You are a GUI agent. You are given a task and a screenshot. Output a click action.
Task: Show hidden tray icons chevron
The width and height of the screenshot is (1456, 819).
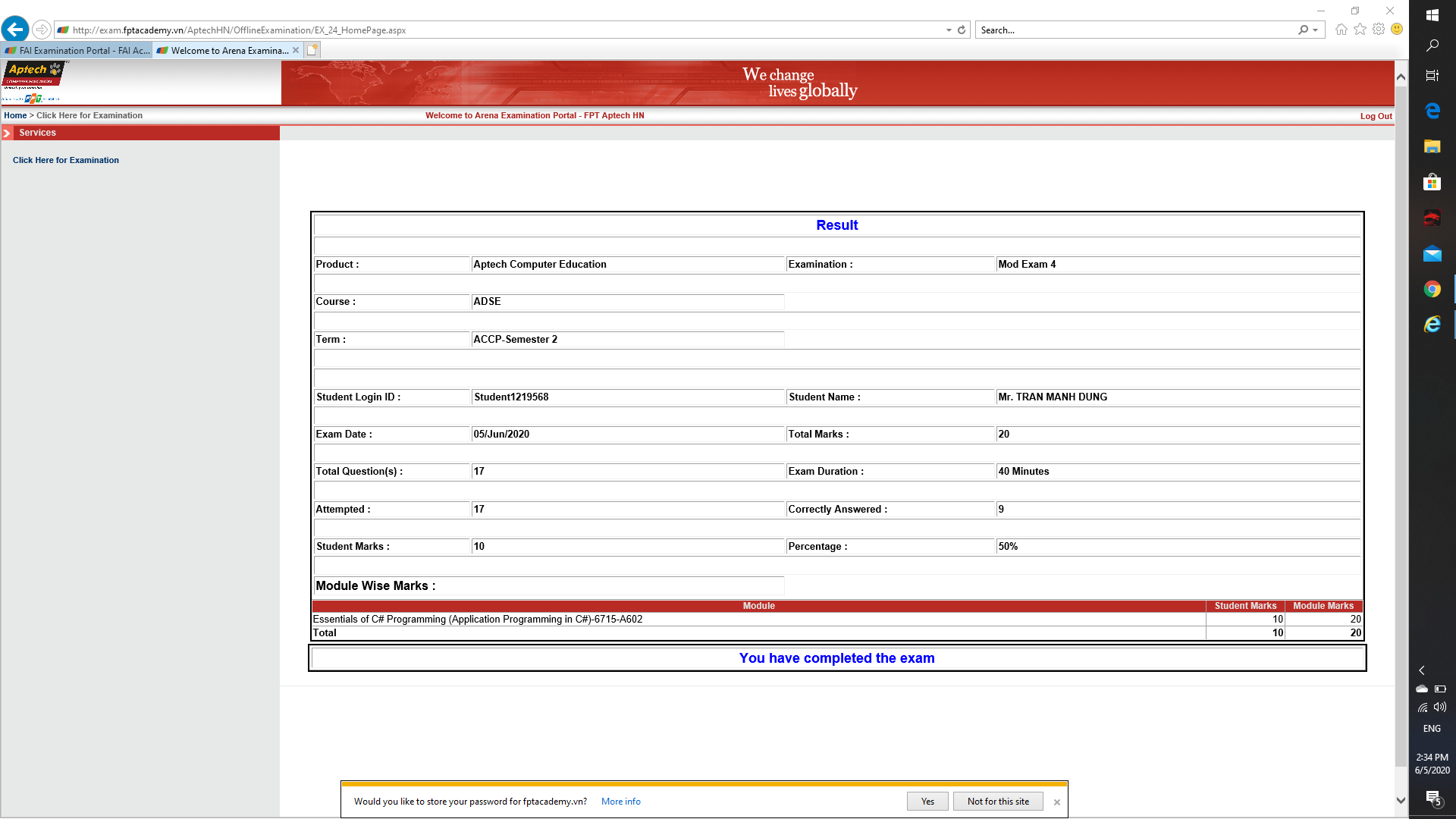tap(1422, 670)
